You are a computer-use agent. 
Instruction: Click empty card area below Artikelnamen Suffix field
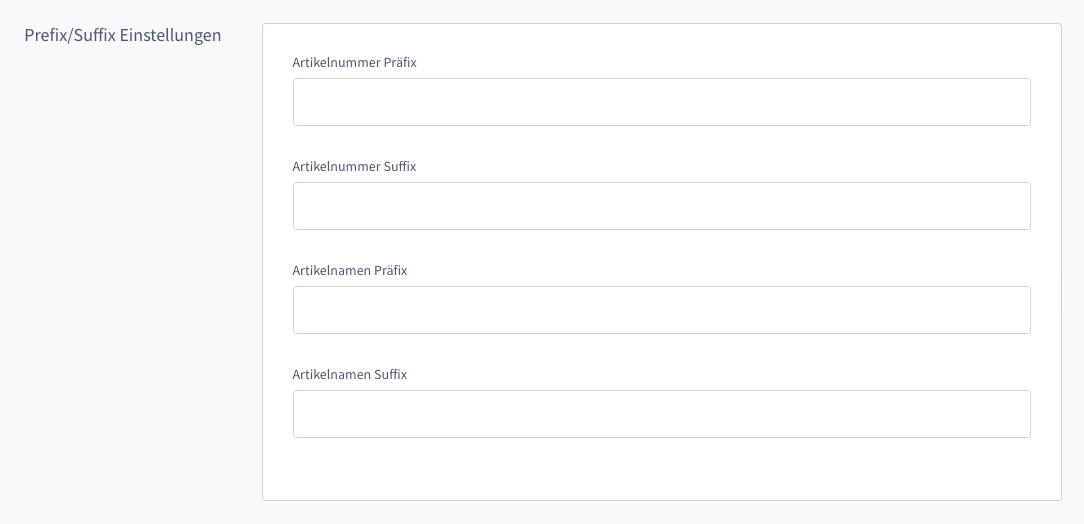pos(661,468)
